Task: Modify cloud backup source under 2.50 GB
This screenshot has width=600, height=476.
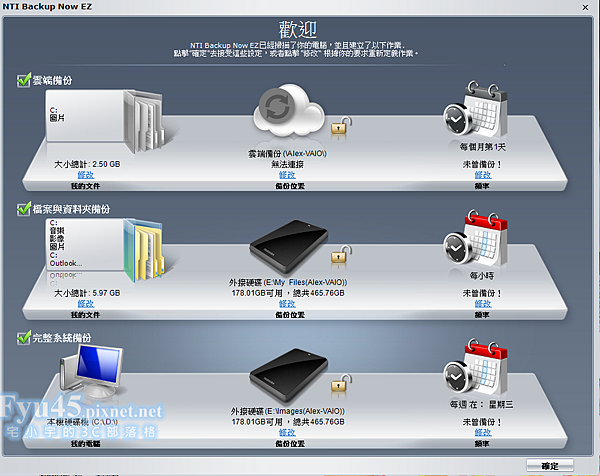Action: (x=86, y=175)
